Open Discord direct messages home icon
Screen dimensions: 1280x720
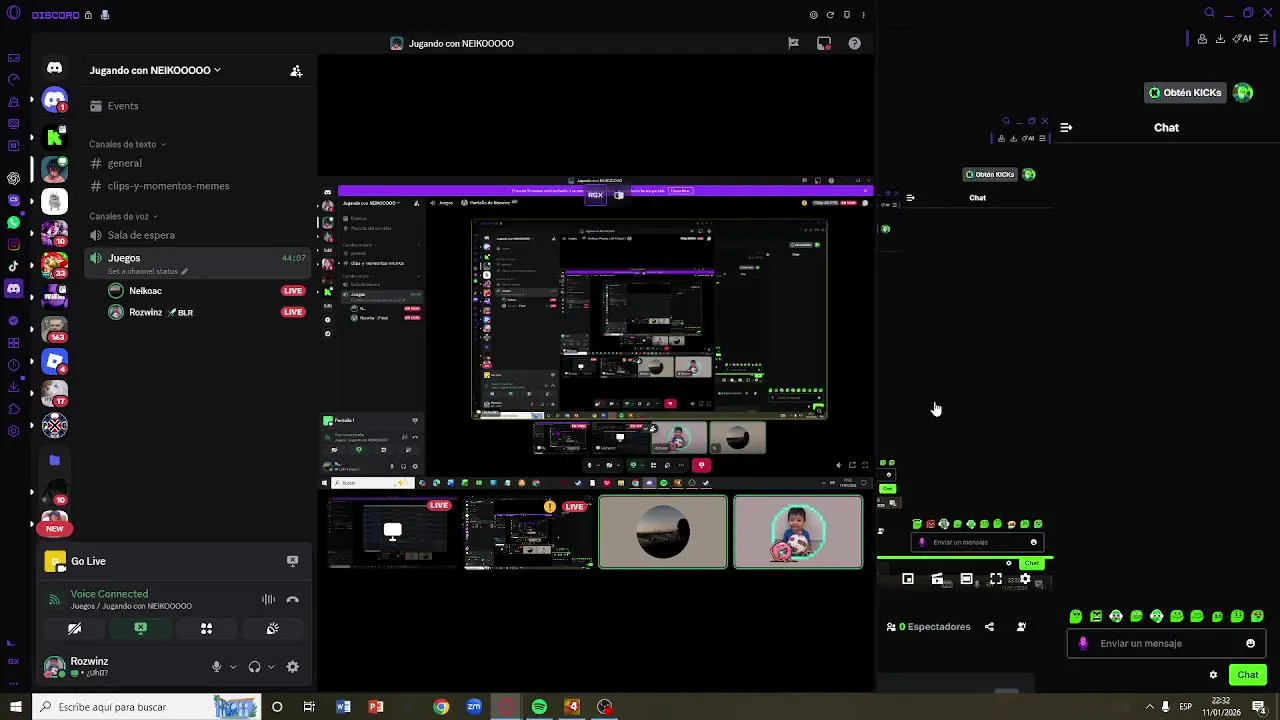54,68
